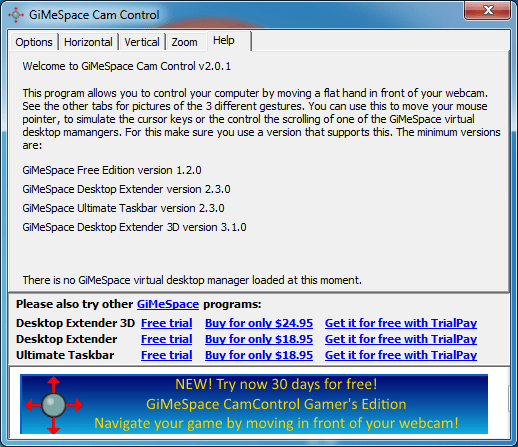Switch to the Horizontal tab
This screenshot has height=447, width=518.
[88, 42]
